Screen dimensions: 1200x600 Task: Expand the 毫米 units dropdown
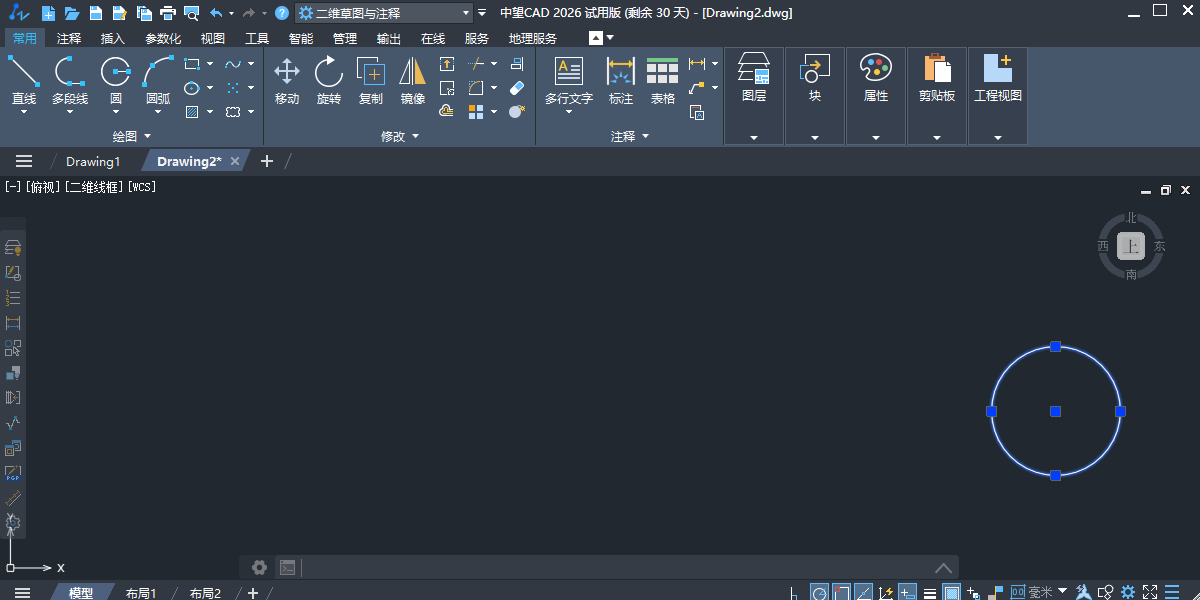1062,592
